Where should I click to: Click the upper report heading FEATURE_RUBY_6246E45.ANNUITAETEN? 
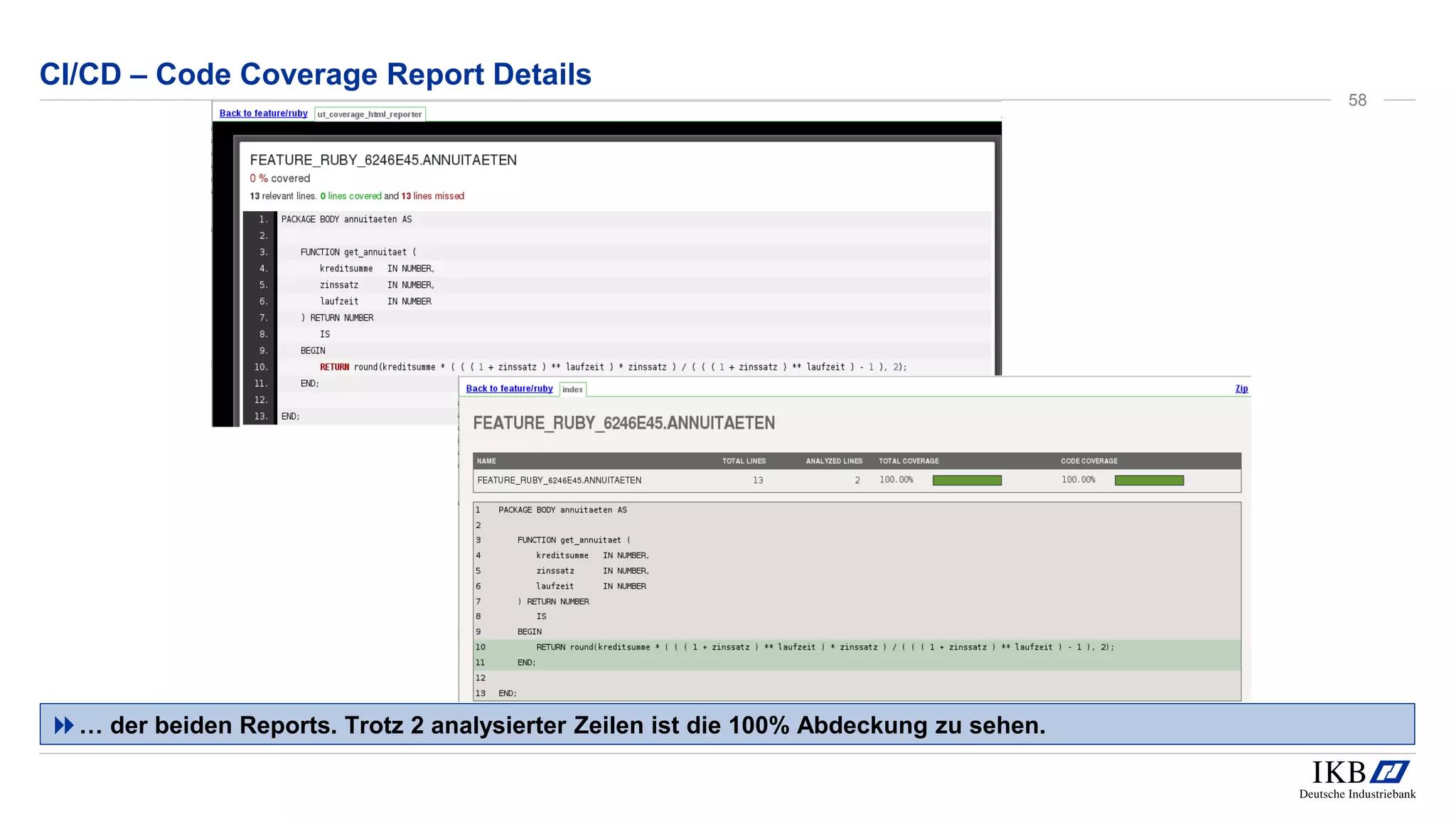[383, 160]
